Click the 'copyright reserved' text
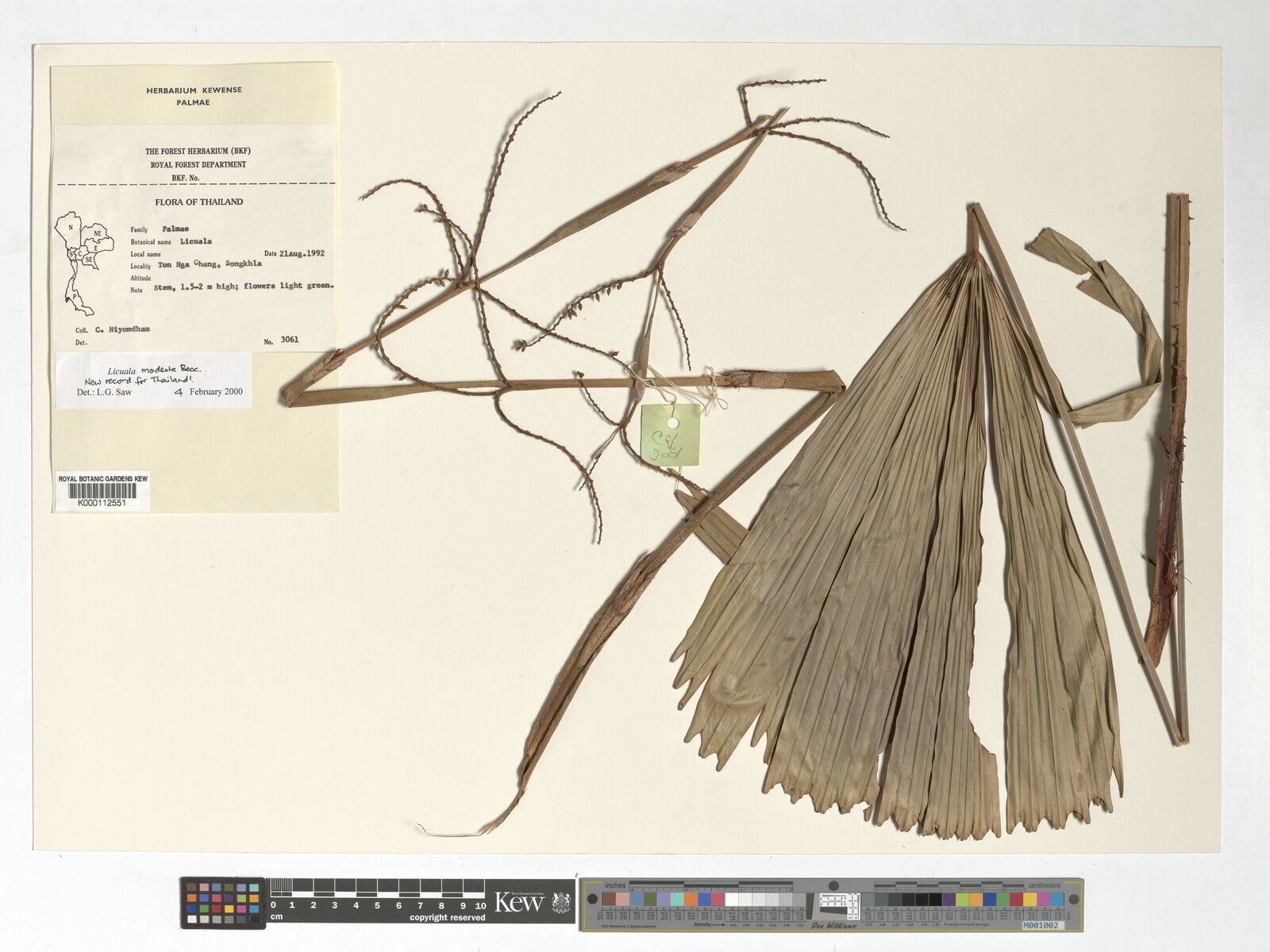Screen dimensions: 1270x952 pos(448,918)
